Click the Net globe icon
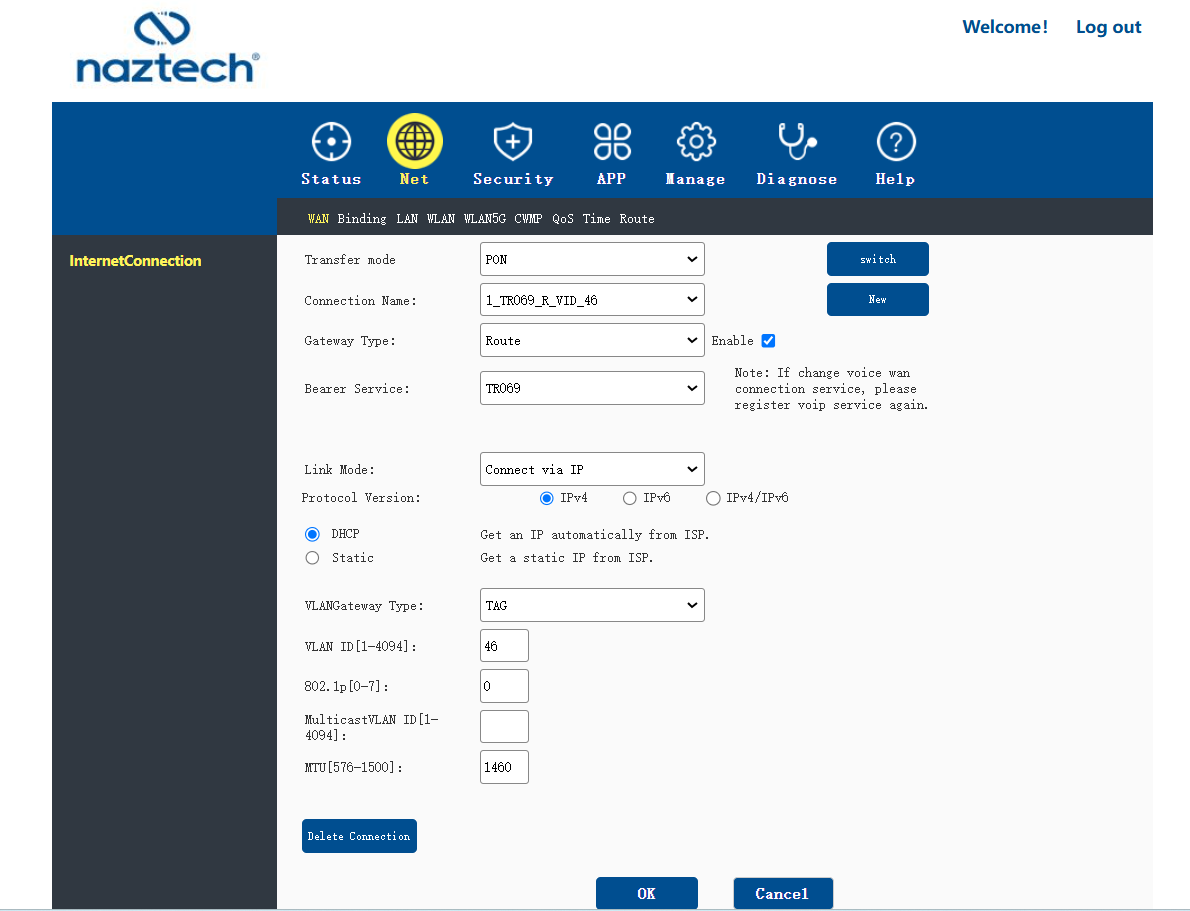Viewport: 1190px width, 911px height. click(x=415, y=141)
